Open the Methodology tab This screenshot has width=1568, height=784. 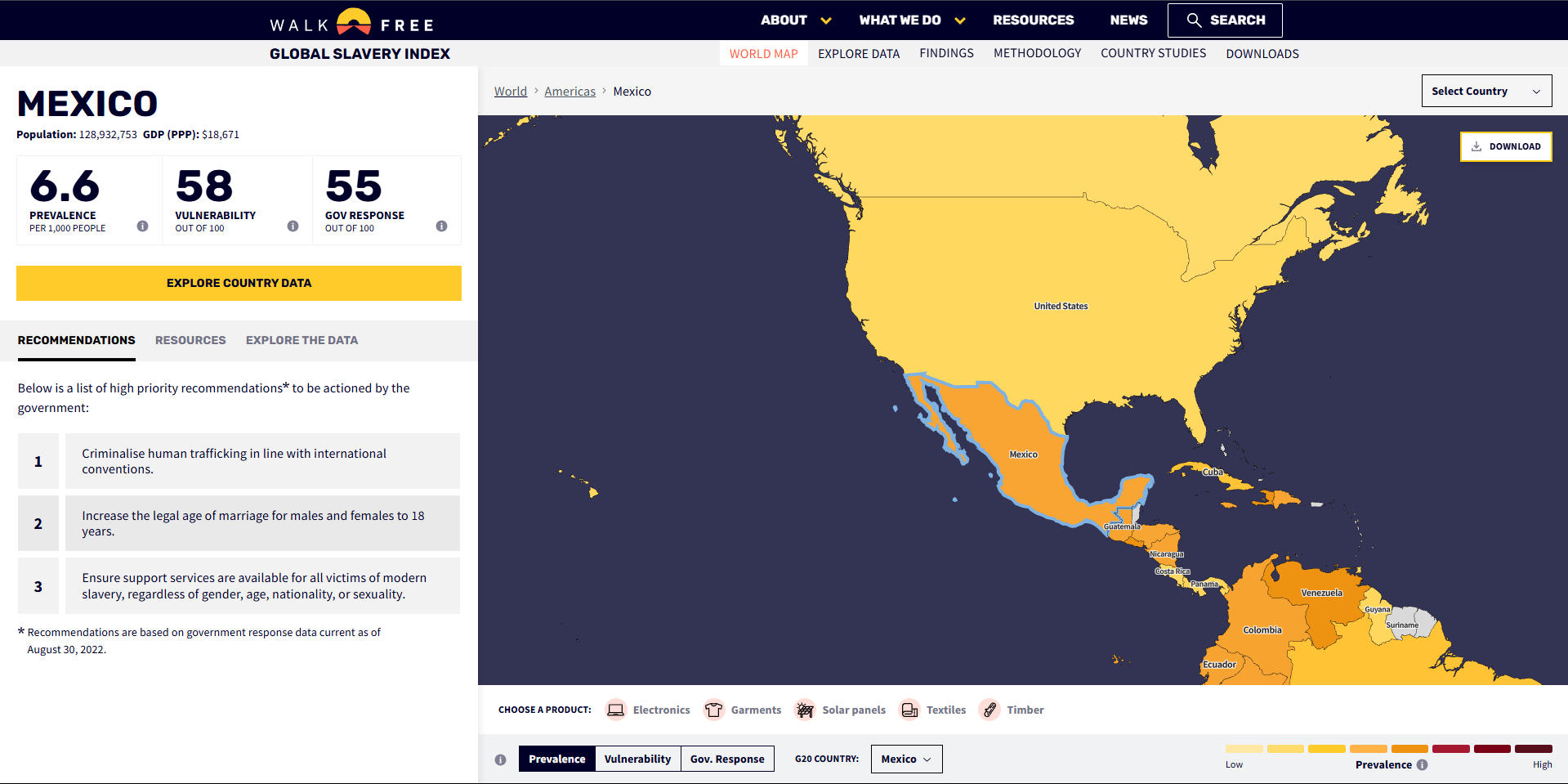point(1037,53)
